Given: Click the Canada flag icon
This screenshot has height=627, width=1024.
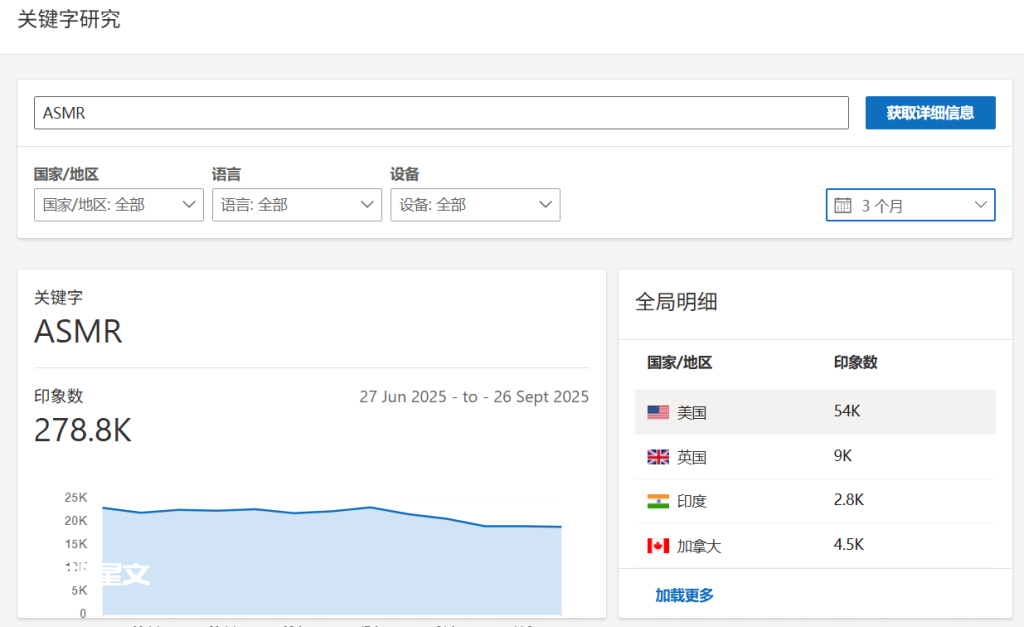Looking at the screenshot, I should click(x=657, y=546).
